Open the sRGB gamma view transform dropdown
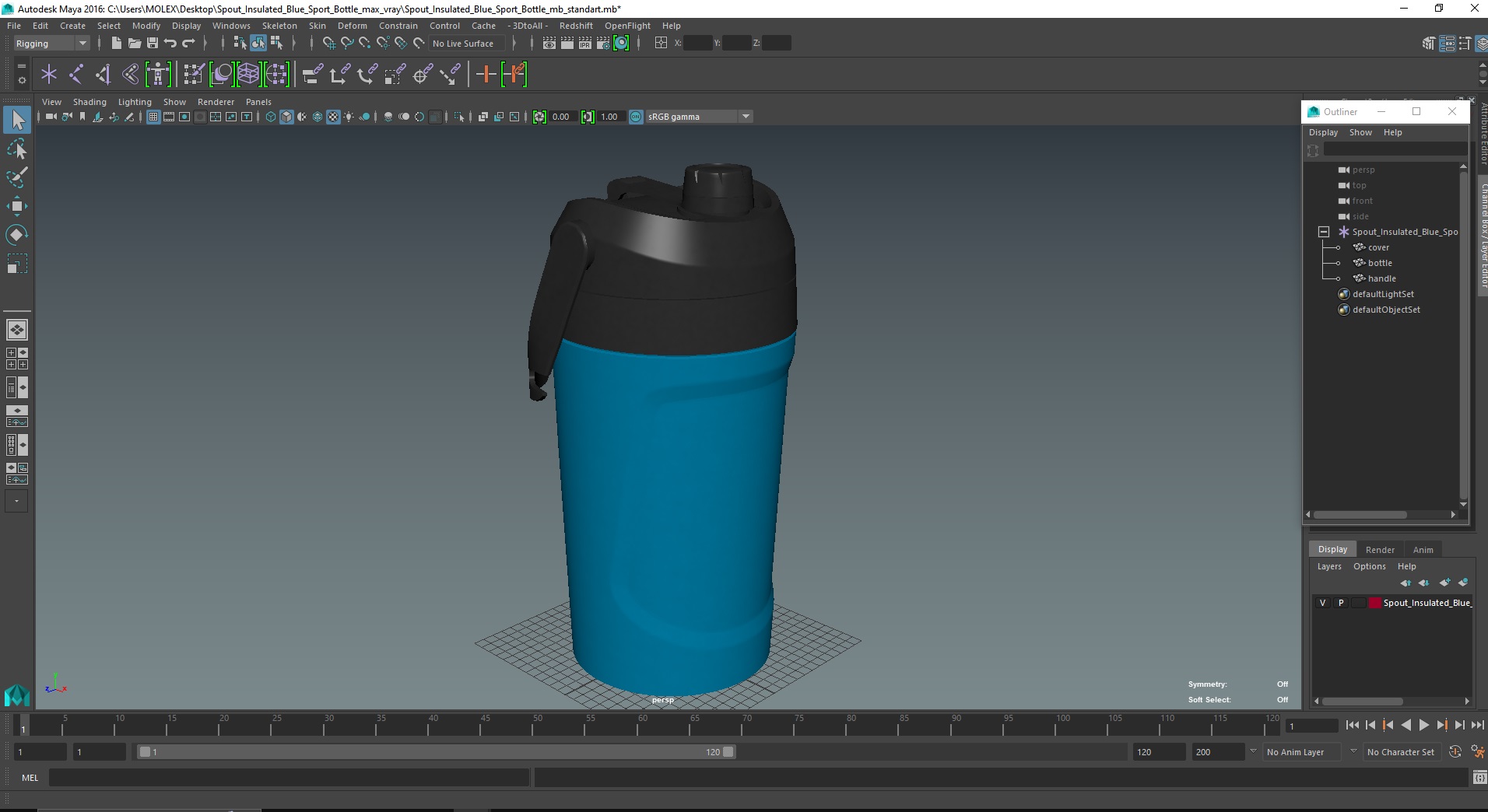1488x812 pixels. click(746, 117)
